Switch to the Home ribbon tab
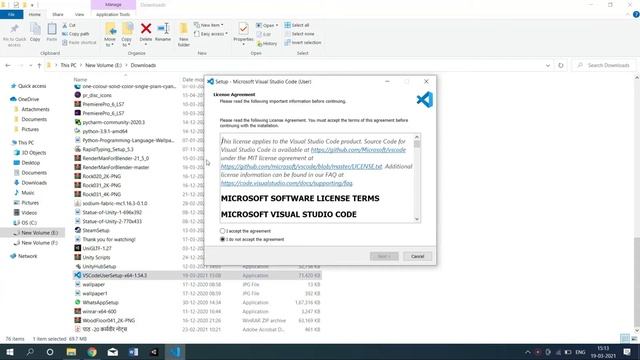 pos(35,14)
